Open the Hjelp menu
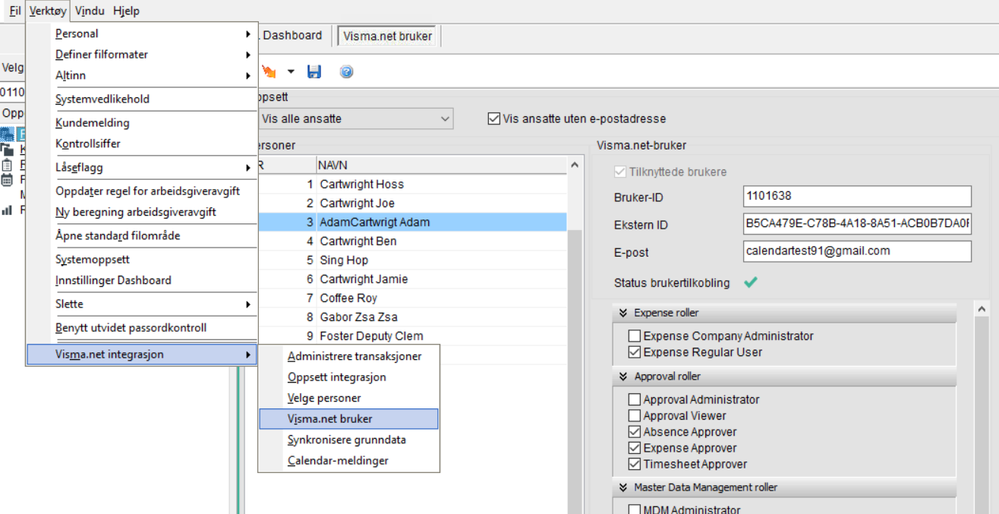 click(126, 11)
